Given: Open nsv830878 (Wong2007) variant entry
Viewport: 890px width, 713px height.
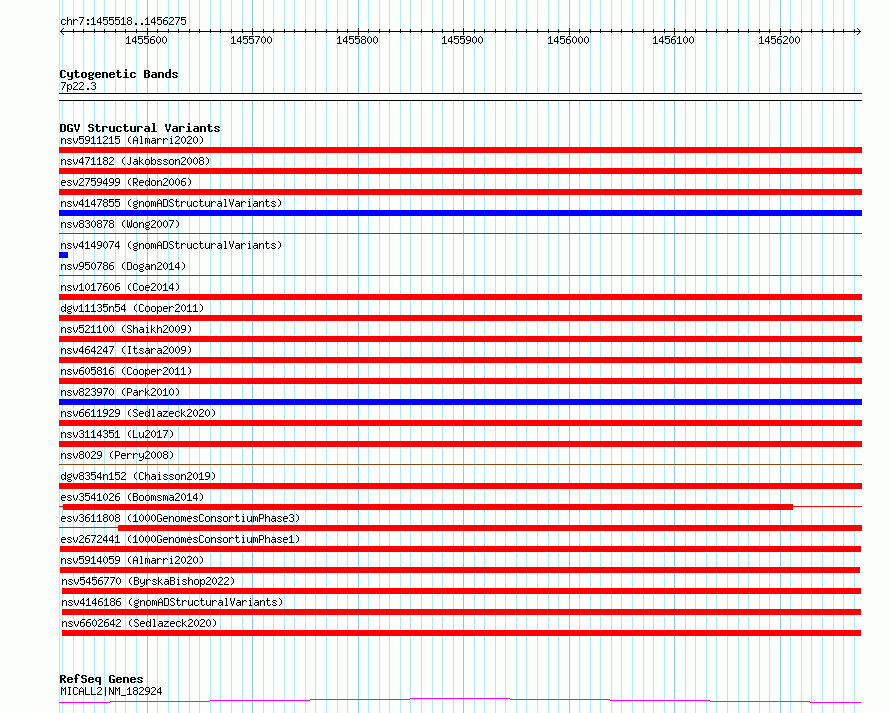Looking at the screenshot, I should (x=120, y=224).
